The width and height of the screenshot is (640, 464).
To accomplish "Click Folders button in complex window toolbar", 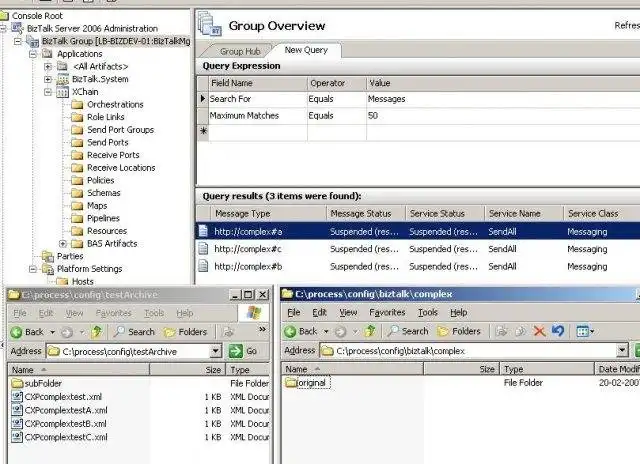I will pyautogui.click(x=459, y=331).
